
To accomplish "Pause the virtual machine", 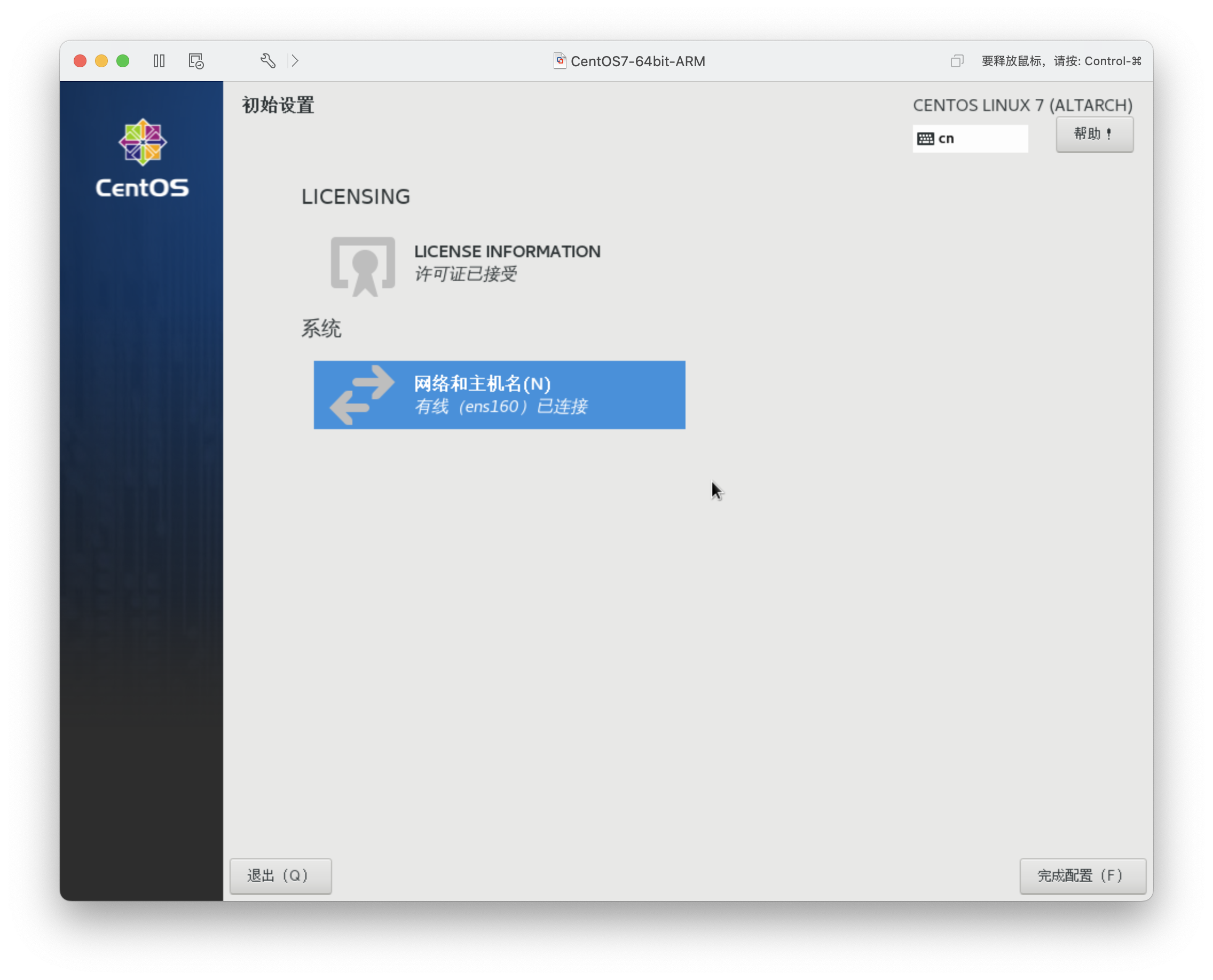I will coord(159,61).
